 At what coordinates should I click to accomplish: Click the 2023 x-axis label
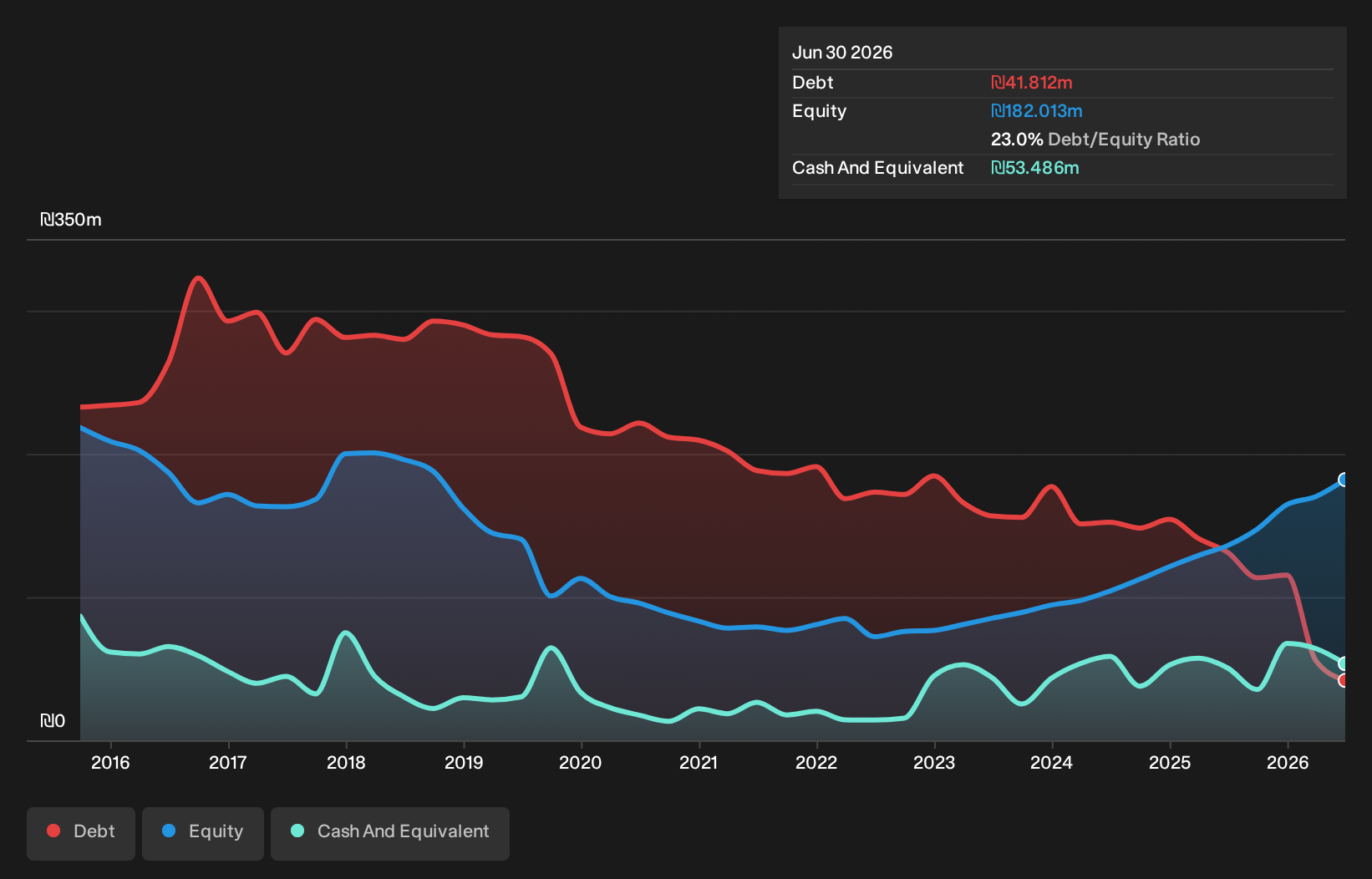934,762
